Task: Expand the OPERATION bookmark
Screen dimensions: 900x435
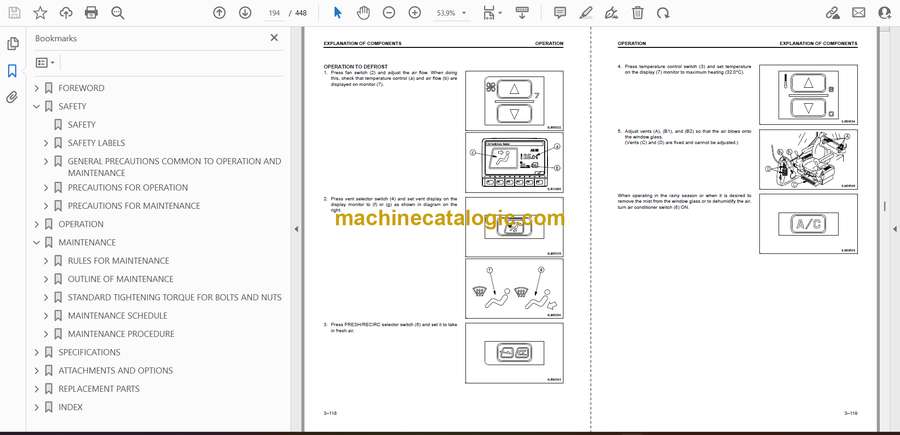Action: pyautogui.click(x=37, y=224)
